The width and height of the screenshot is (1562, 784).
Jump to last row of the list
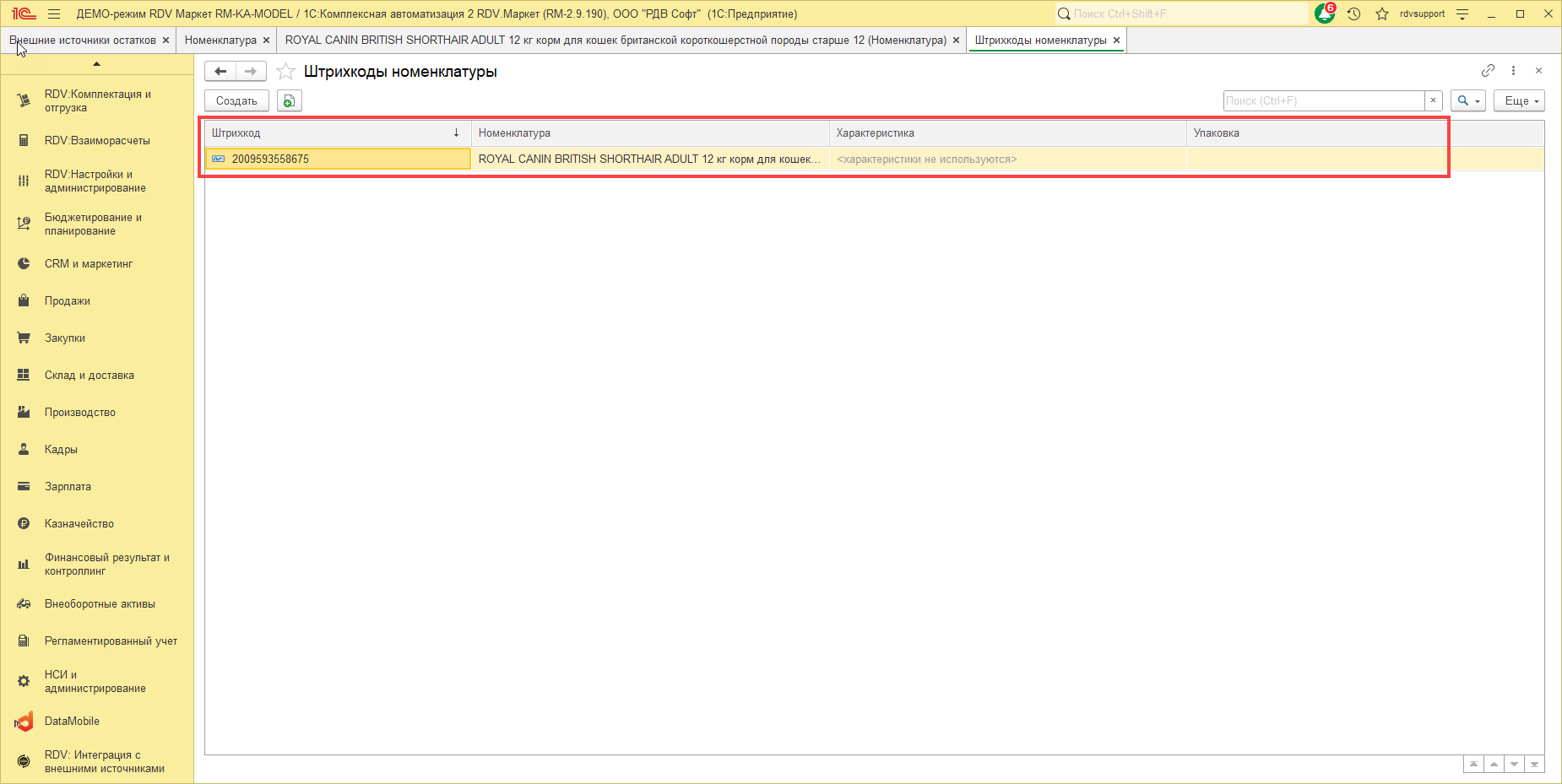pos(1534,765)
